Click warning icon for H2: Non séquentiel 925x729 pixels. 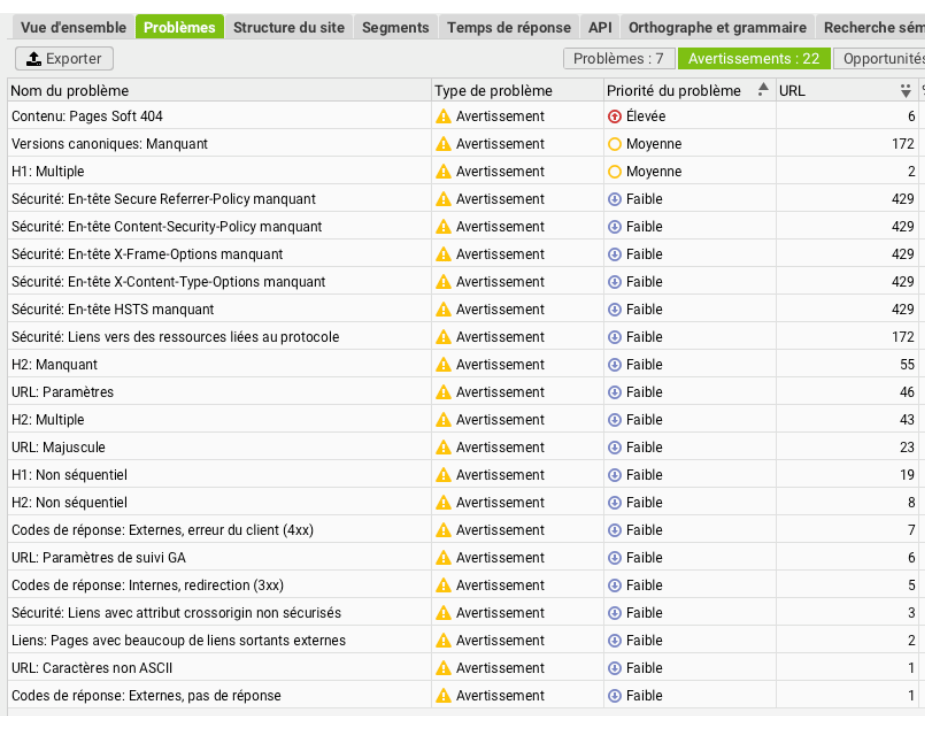pos(443,503)
